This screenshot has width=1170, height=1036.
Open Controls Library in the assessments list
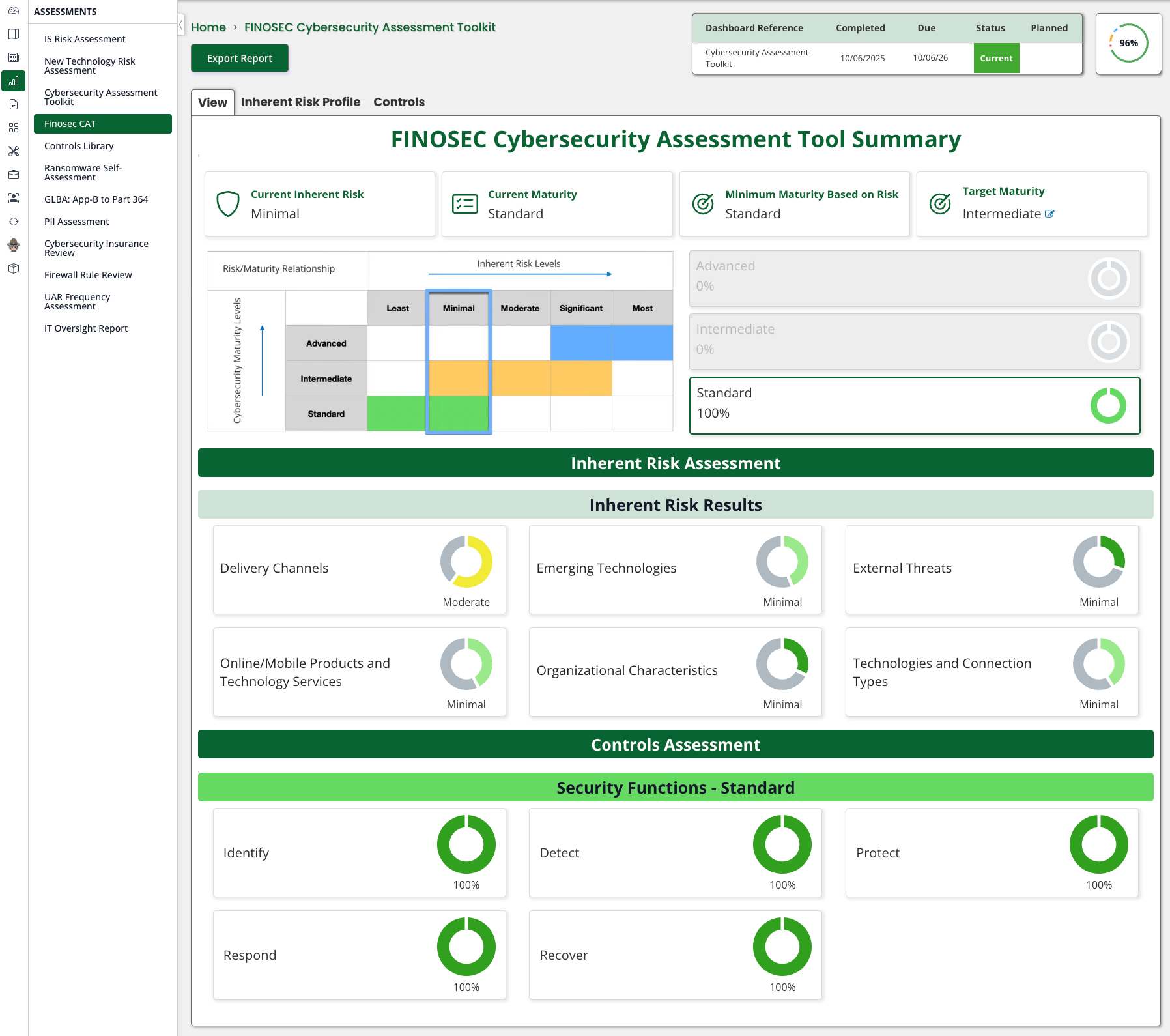(x=79, y=146)
